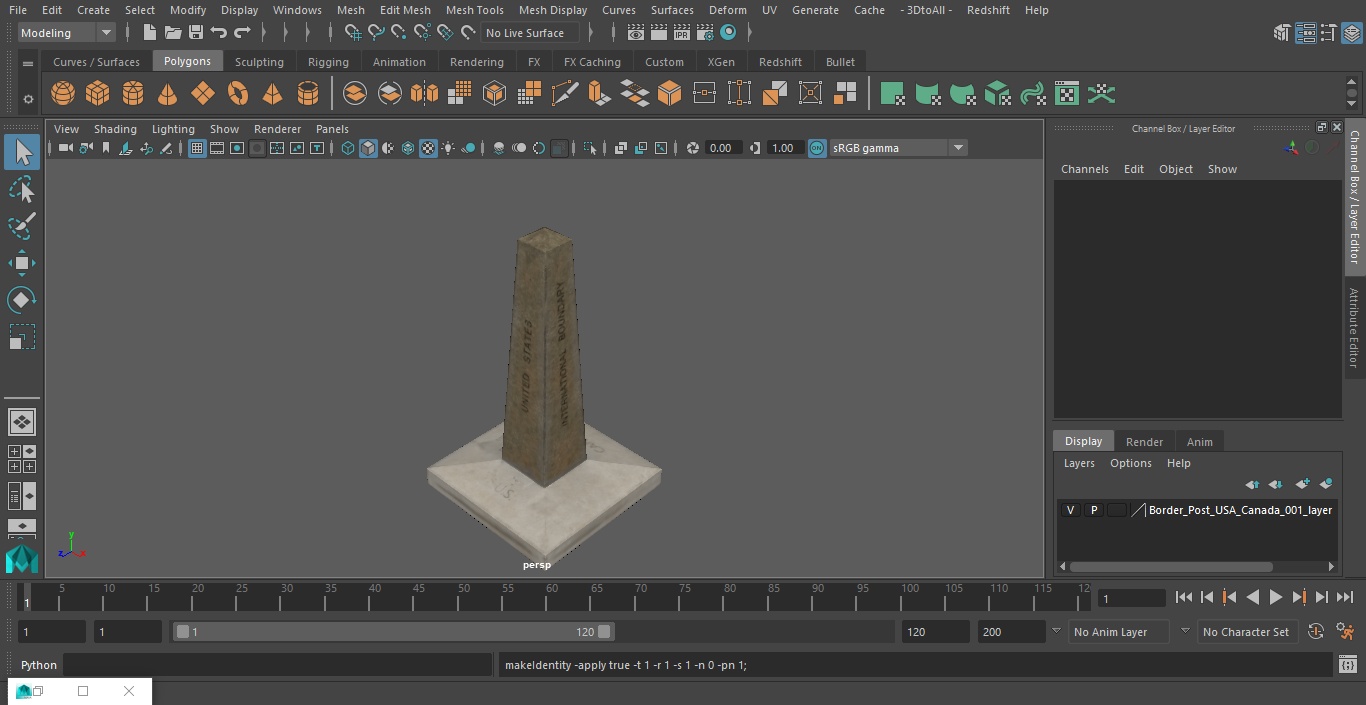Click the Channels menu in Channel Box
The width and height of the screenshot is (1366, 705).
1085,169
